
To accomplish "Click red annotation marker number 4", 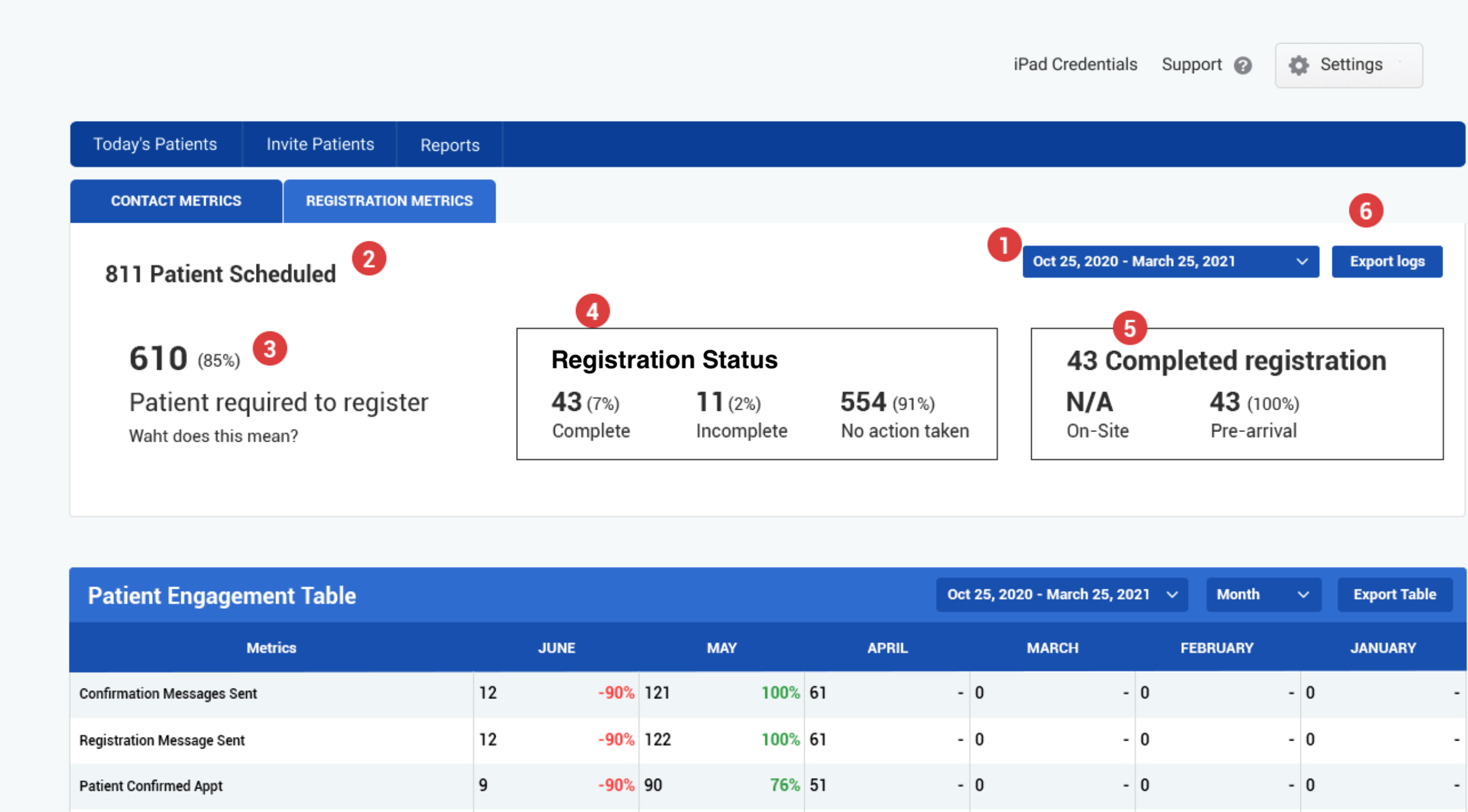I will (592, 311).
